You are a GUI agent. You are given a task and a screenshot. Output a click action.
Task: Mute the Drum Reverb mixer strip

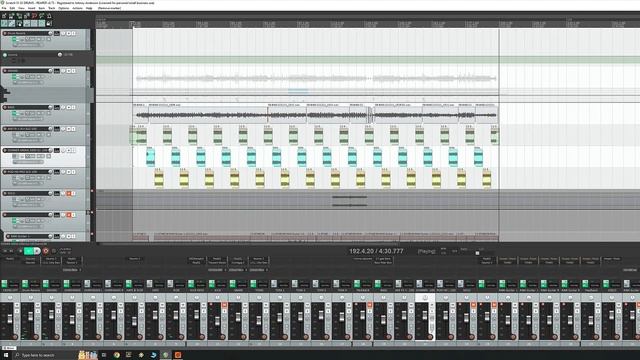38,305
